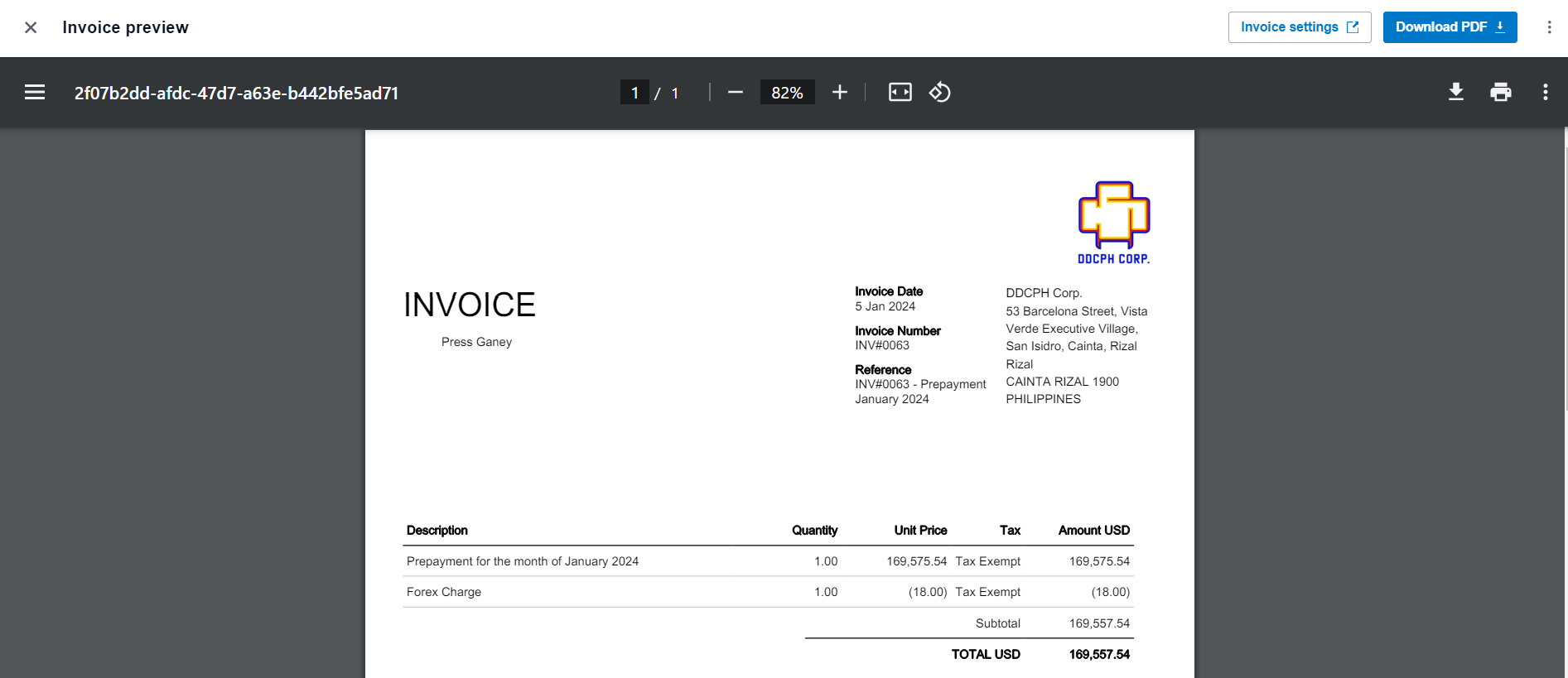Select the Invoice preview title text

point(126,27)
